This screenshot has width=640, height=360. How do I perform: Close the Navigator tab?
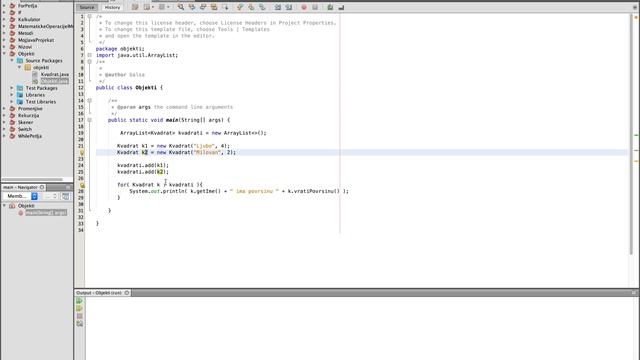tap(42, 187)
